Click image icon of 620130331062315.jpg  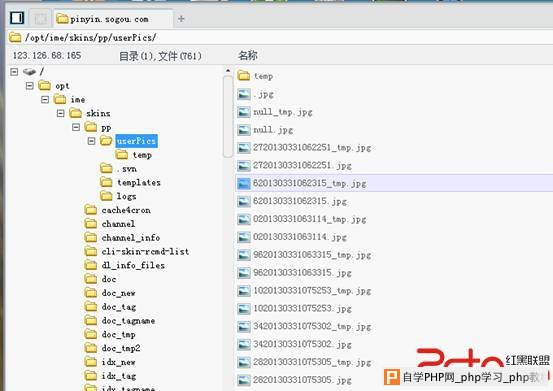(244, 201)
